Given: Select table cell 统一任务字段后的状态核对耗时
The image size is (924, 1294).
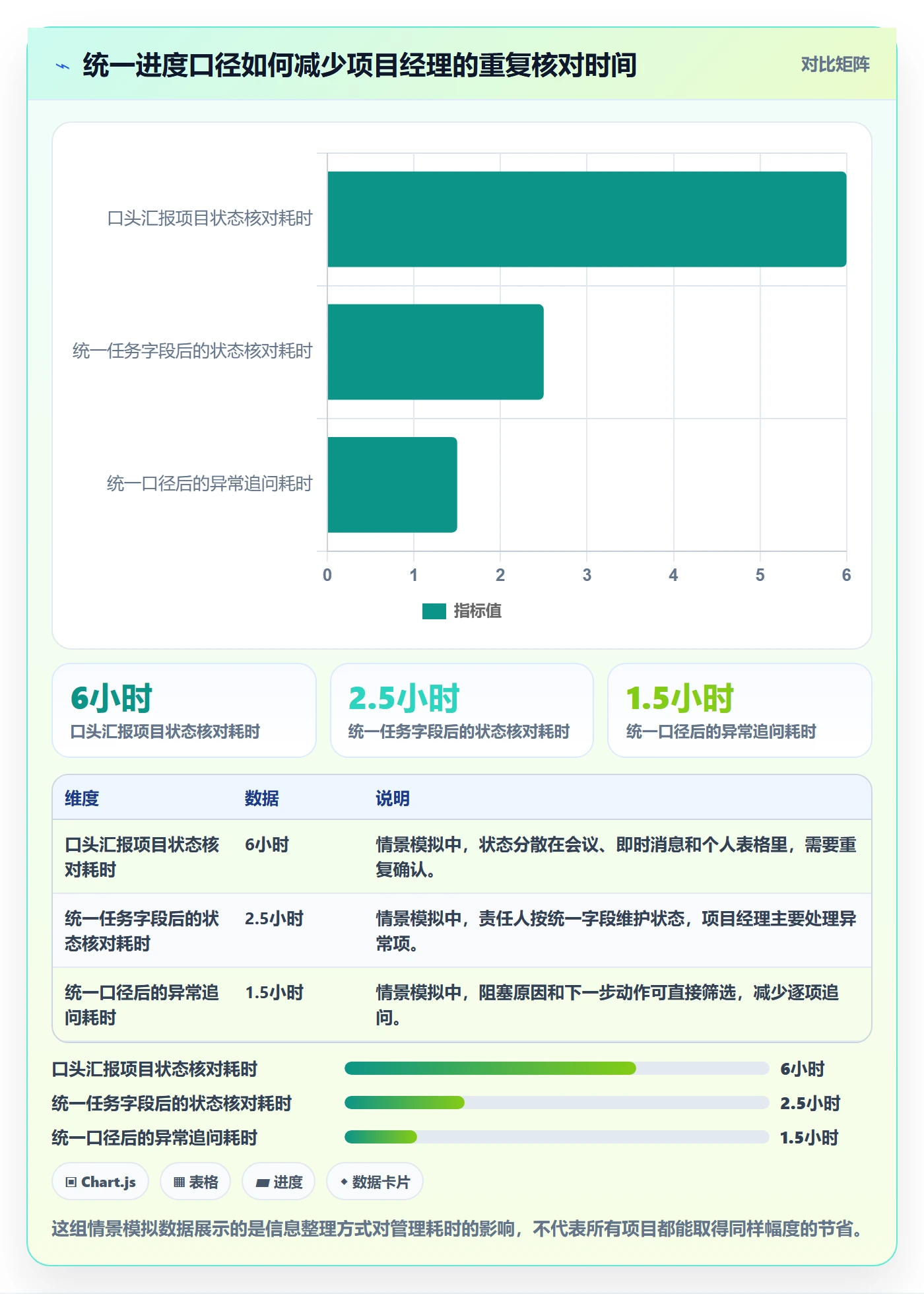Looking at the screenshot, I should pos(142,931).
